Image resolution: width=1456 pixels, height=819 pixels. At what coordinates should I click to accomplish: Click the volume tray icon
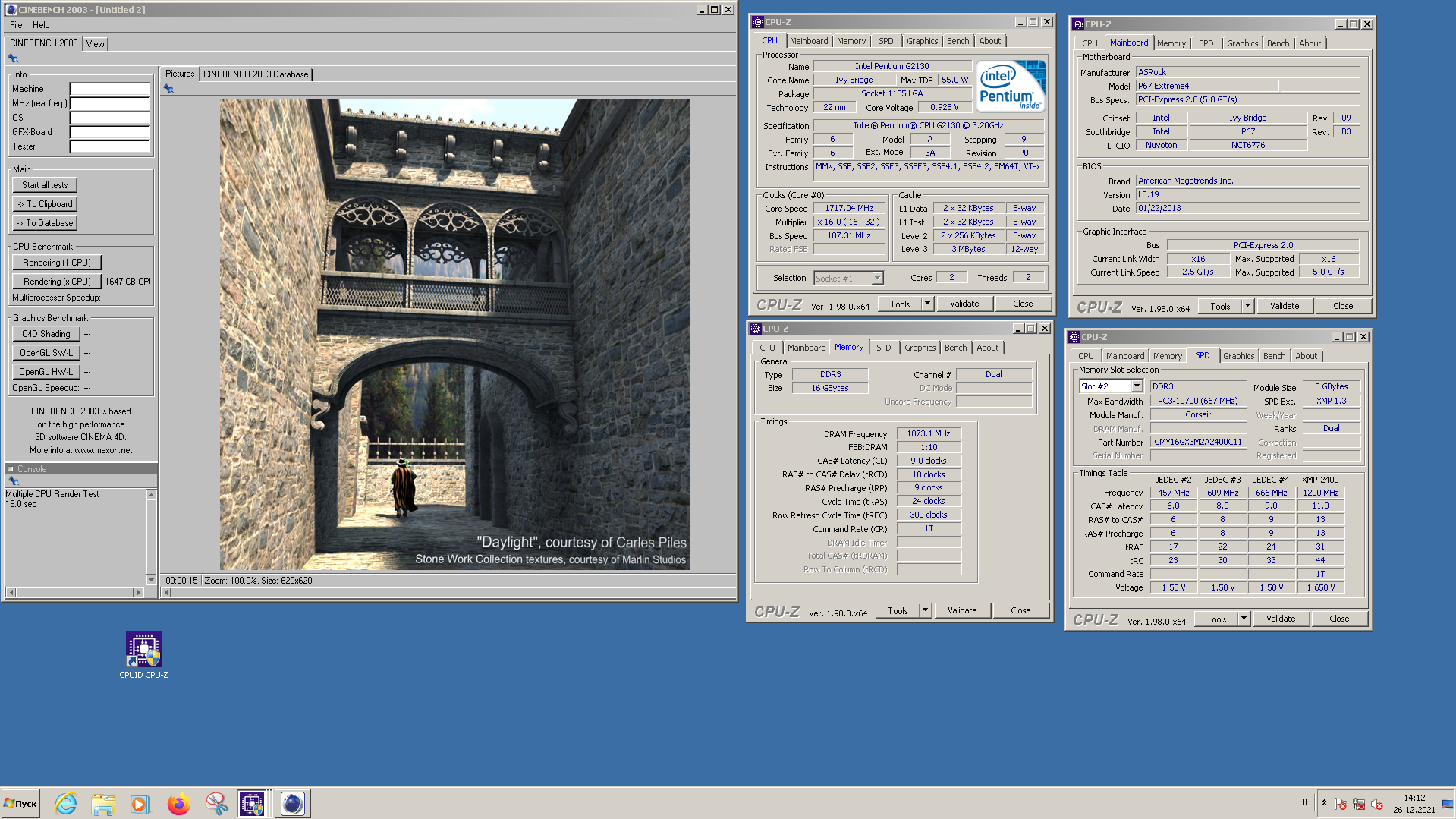coord(1377,804)
